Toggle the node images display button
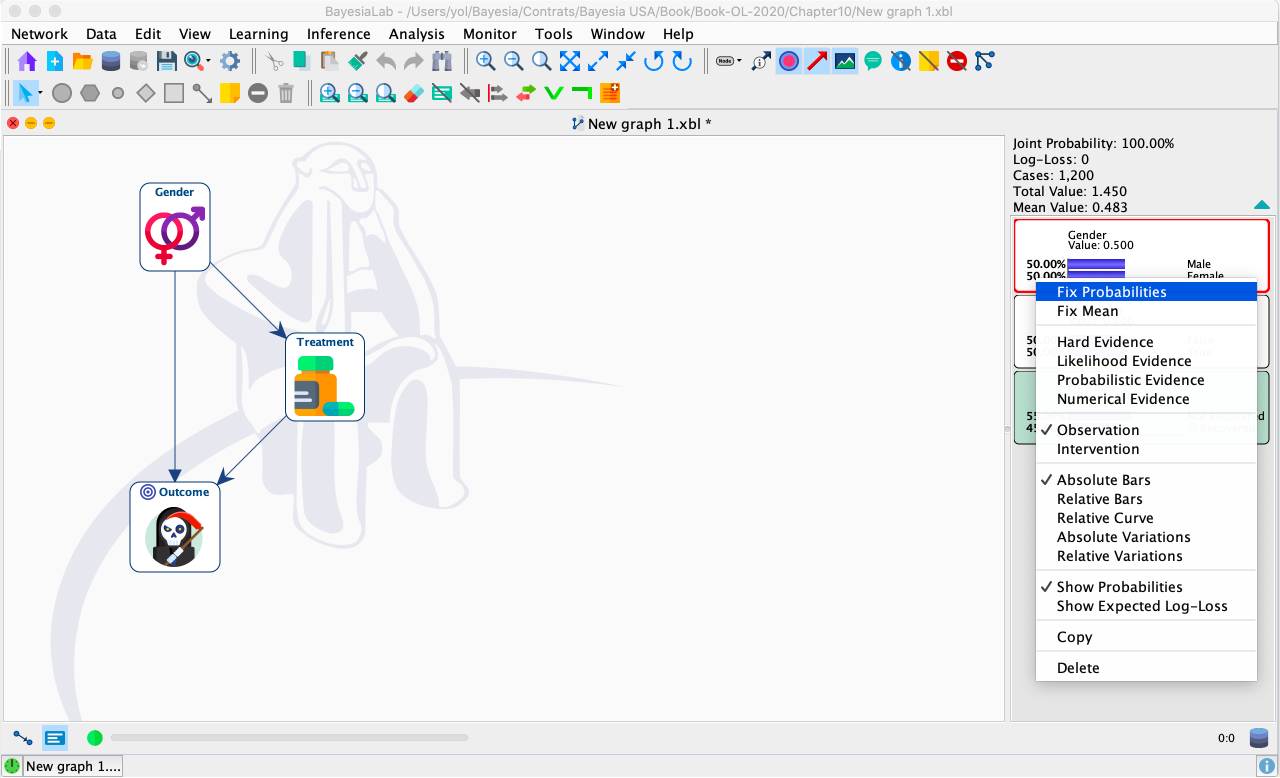Screen dimensions: 1280x778 [845, 61]
